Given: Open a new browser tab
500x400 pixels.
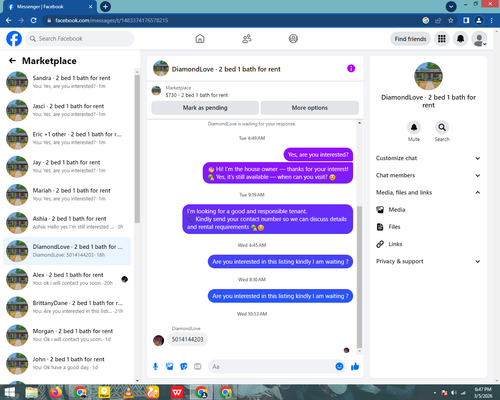Looking at the screenshot, I should (105, 6).
